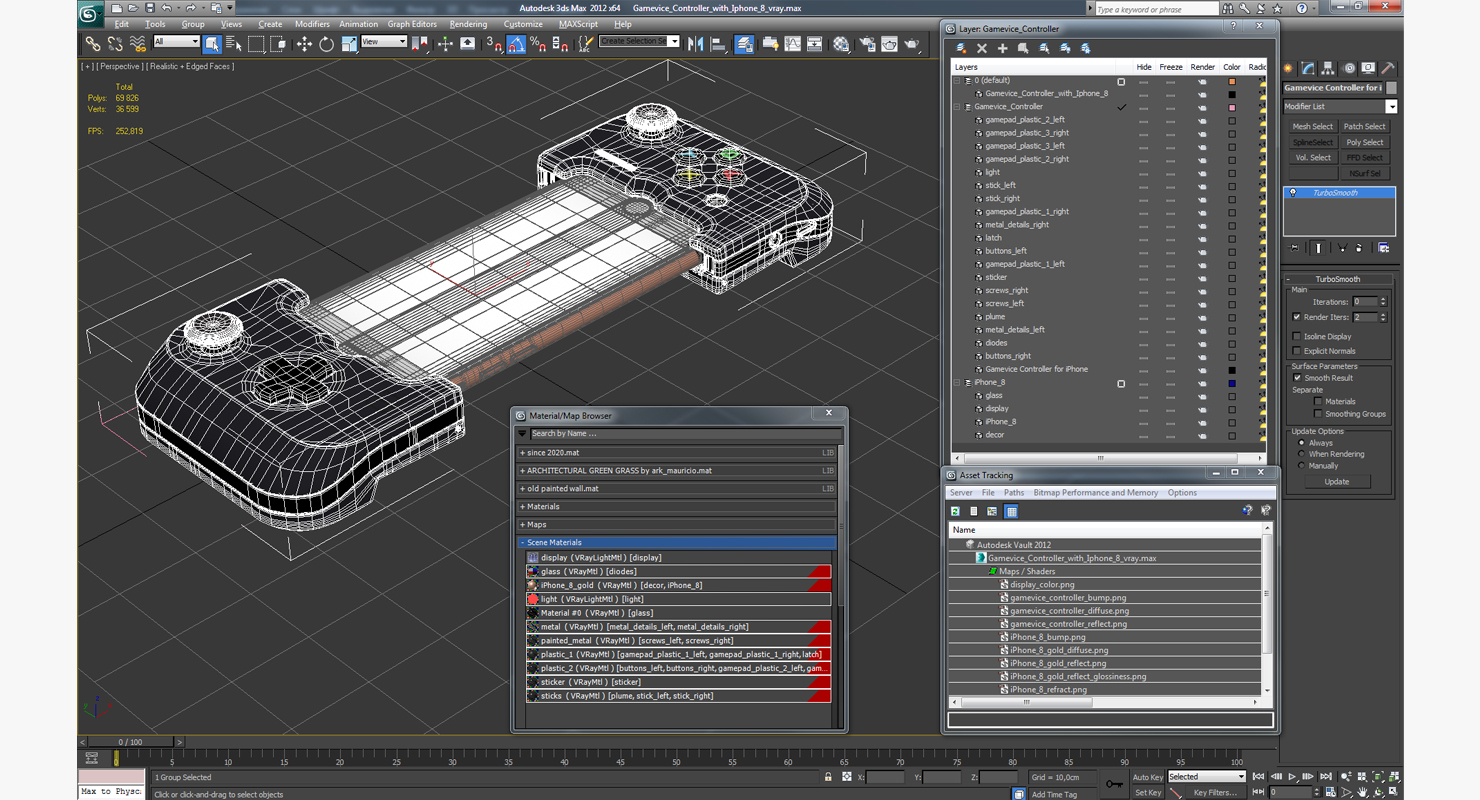
Task: Open Bitmap Performance and Memory menu
Action: coord(1096,493)
